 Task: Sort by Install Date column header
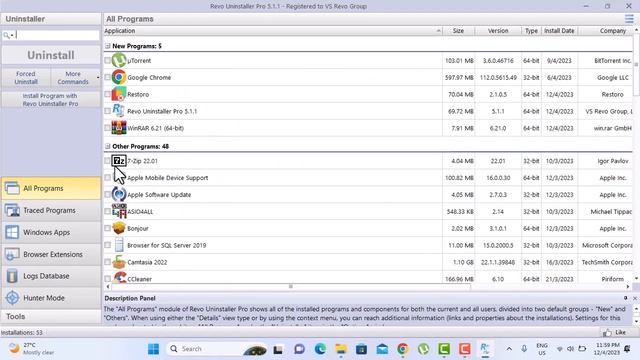click(x=559, y=31)
